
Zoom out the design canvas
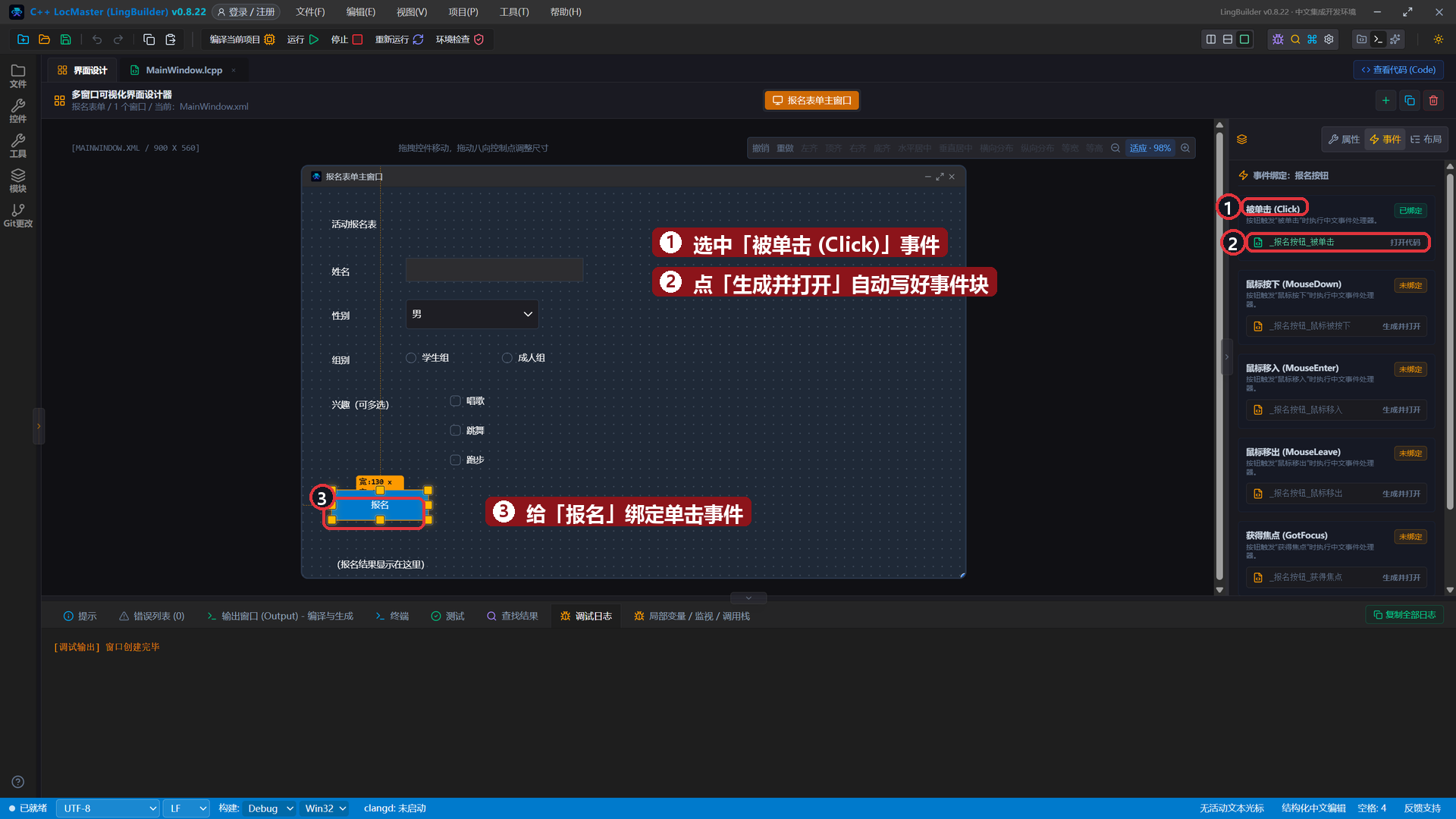(1116, 148)
